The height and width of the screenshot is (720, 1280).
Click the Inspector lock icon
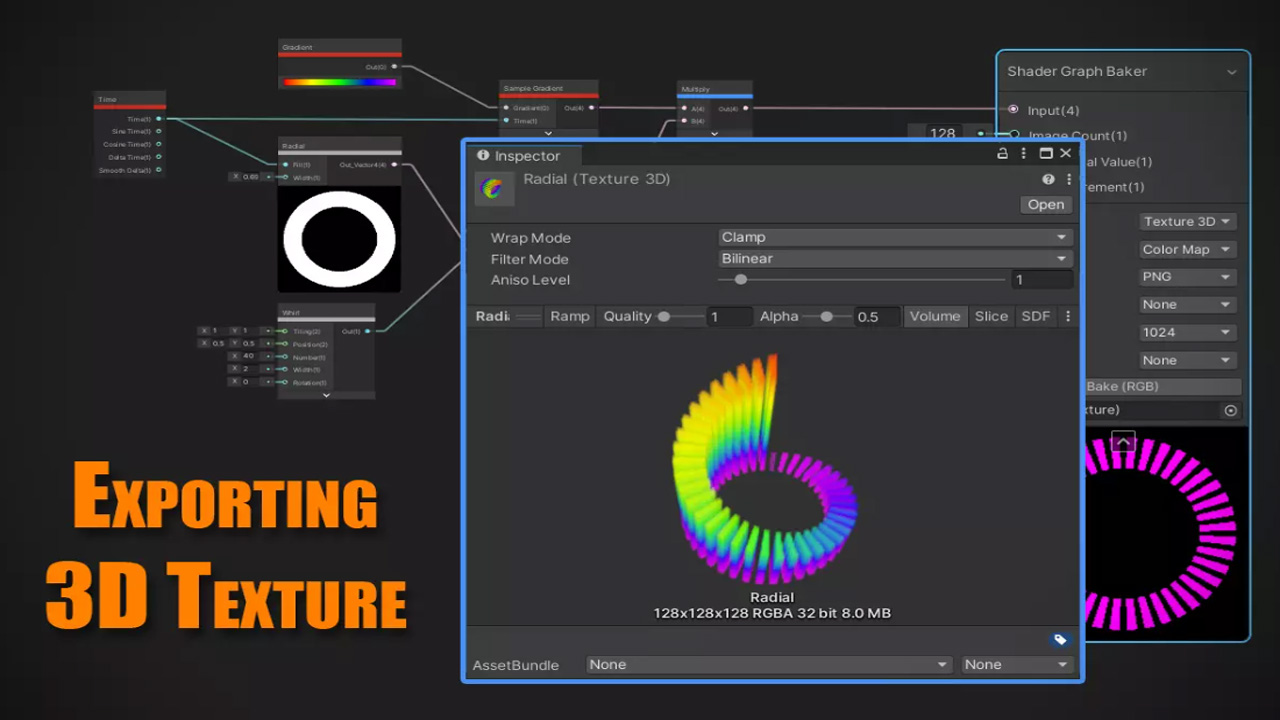(1002, 154)
